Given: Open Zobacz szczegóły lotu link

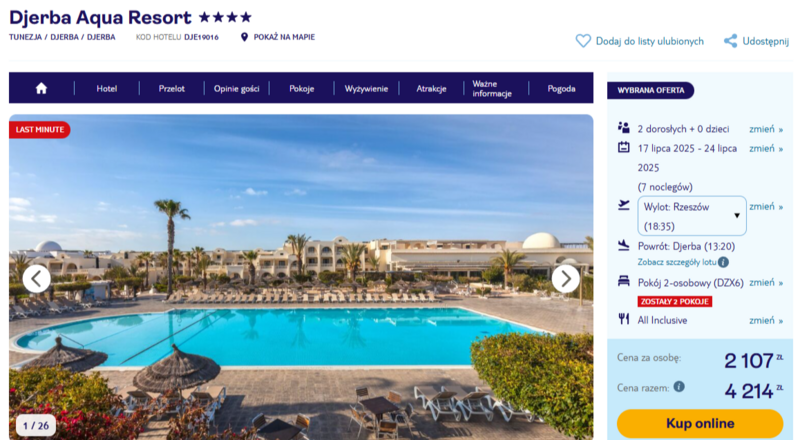Looking at the screenshot, I should (677, 262).
